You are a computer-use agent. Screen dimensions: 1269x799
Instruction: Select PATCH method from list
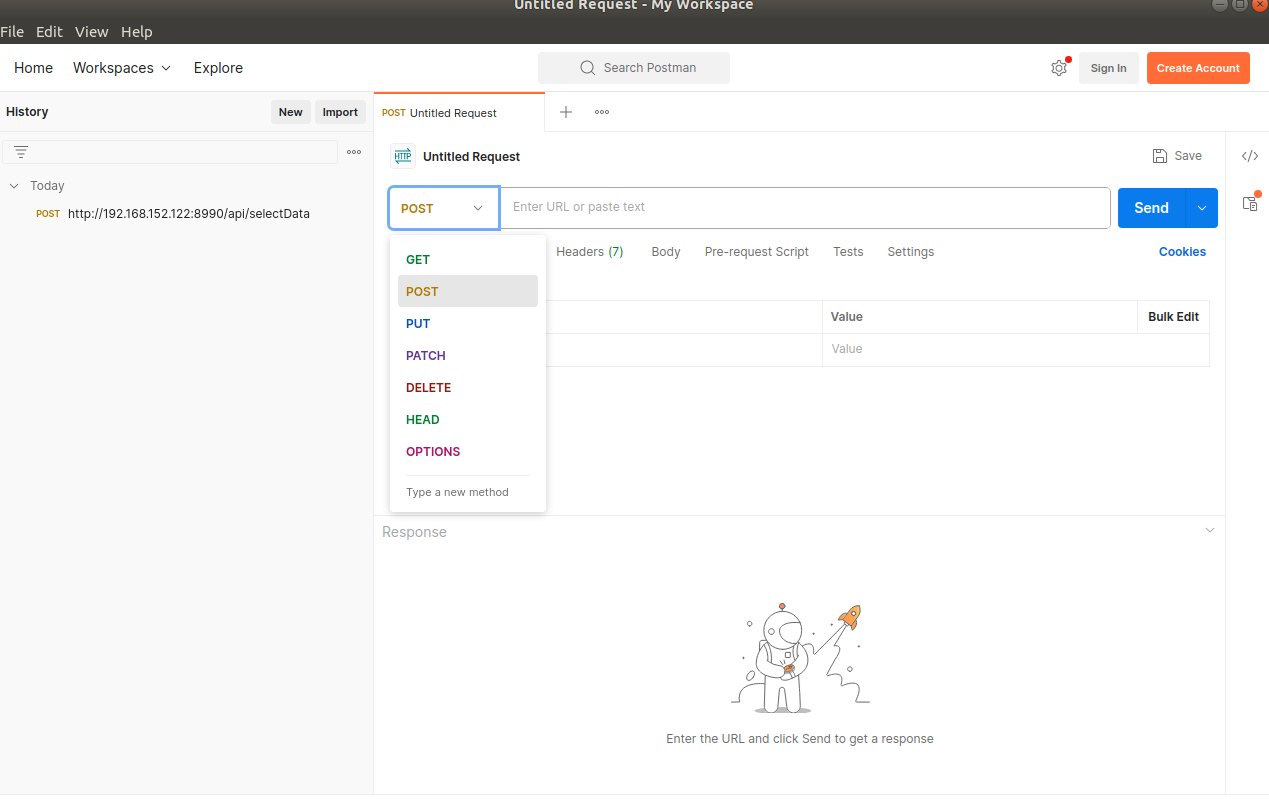[x=468, y=355]
